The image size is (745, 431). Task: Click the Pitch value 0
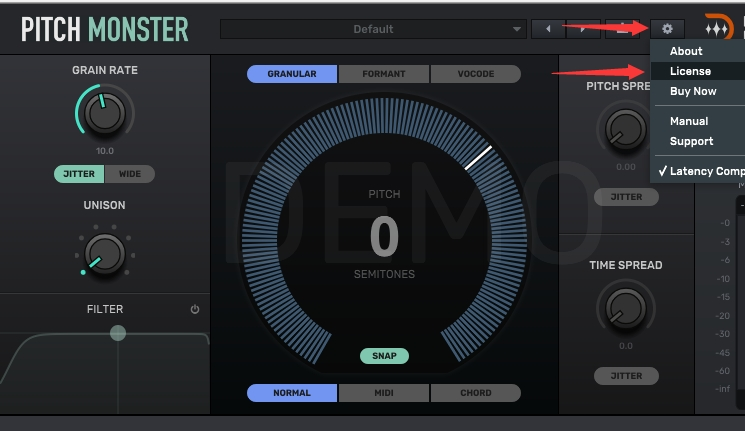(384, 236)
